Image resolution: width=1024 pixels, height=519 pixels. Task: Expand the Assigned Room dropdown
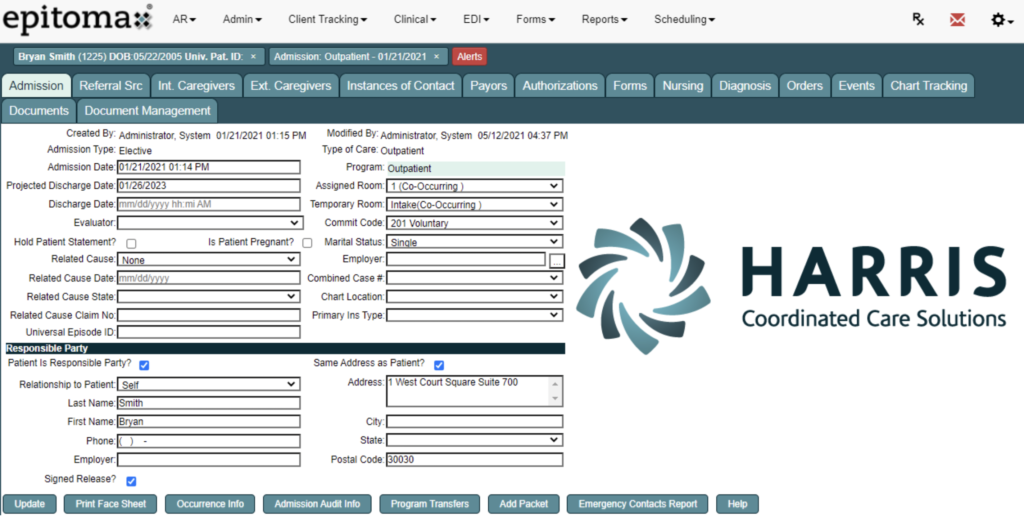475,186
